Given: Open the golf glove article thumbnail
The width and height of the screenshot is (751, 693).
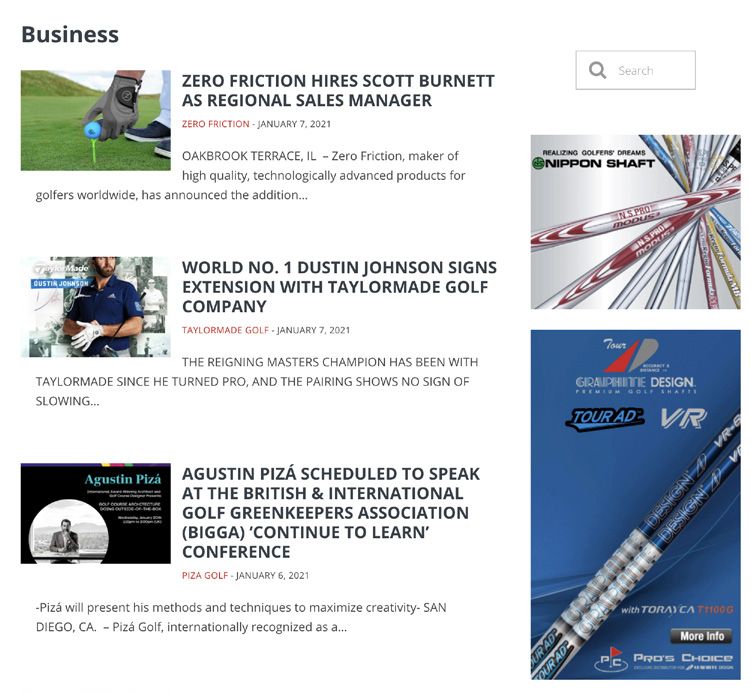Looking at the screenshot, I should [96, 121].
